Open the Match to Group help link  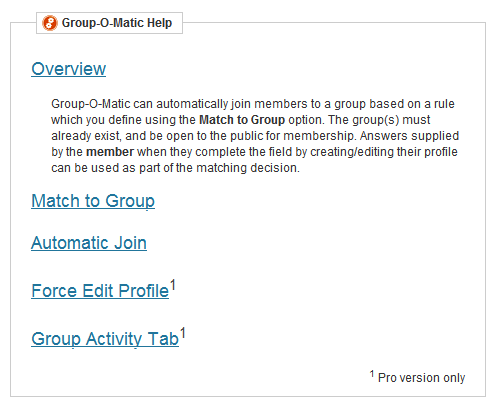coord(93,201)
